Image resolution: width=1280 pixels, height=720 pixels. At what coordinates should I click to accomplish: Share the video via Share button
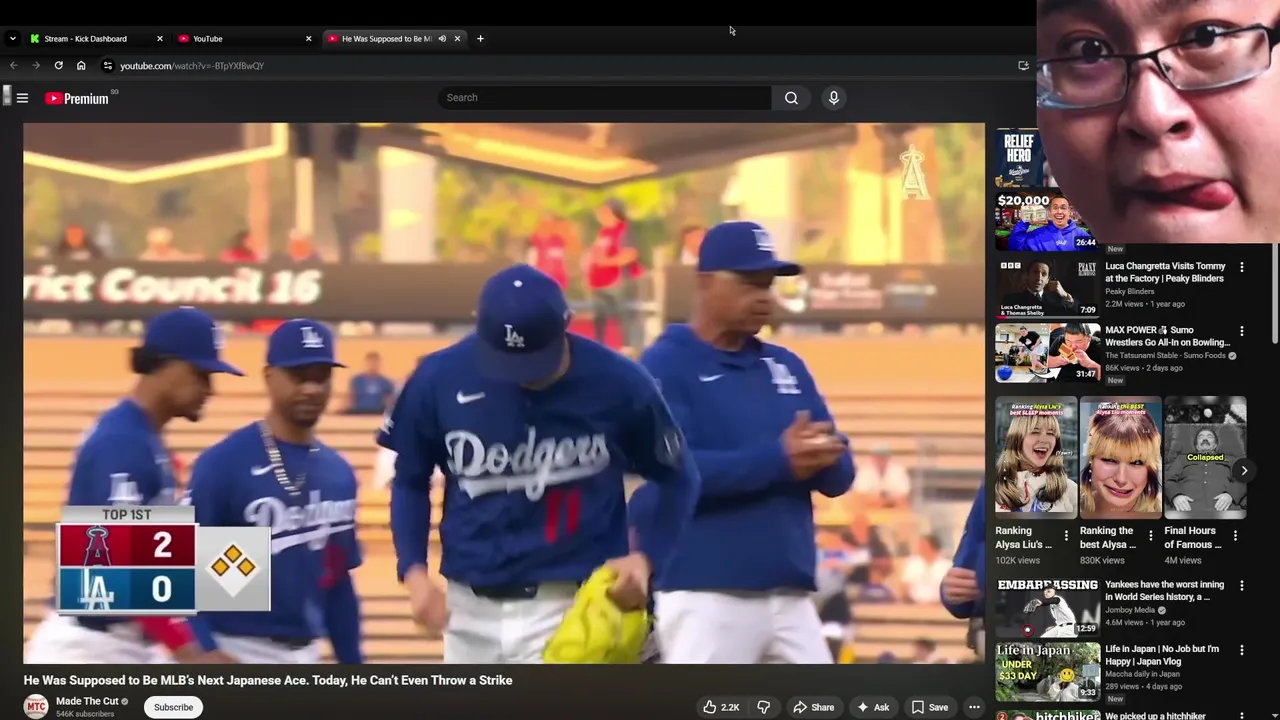click(813, 707)
